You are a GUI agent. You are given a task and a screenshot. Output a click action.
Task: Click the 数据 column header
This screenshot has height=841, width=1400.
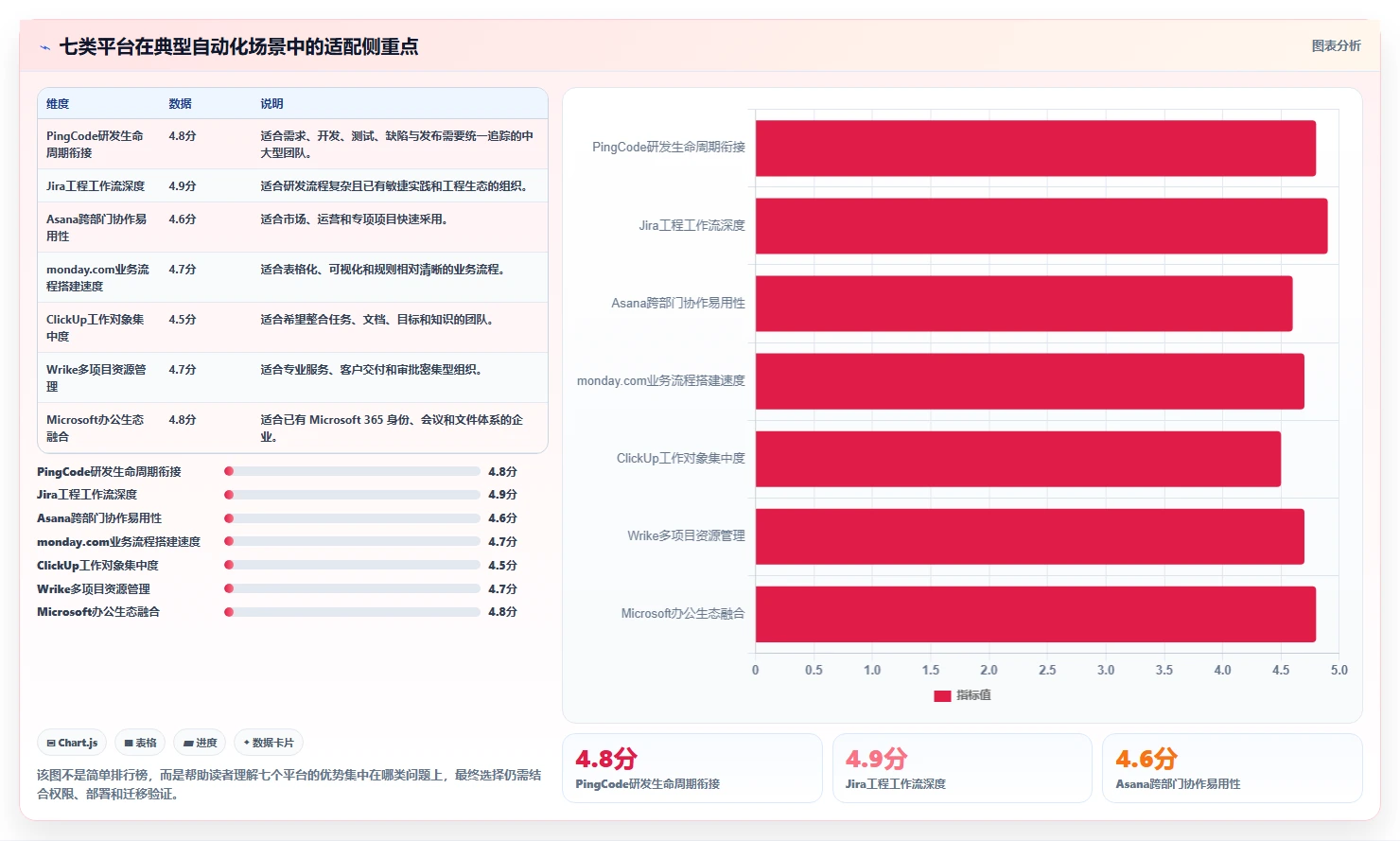pyautogui.click(x=181, y=104)
